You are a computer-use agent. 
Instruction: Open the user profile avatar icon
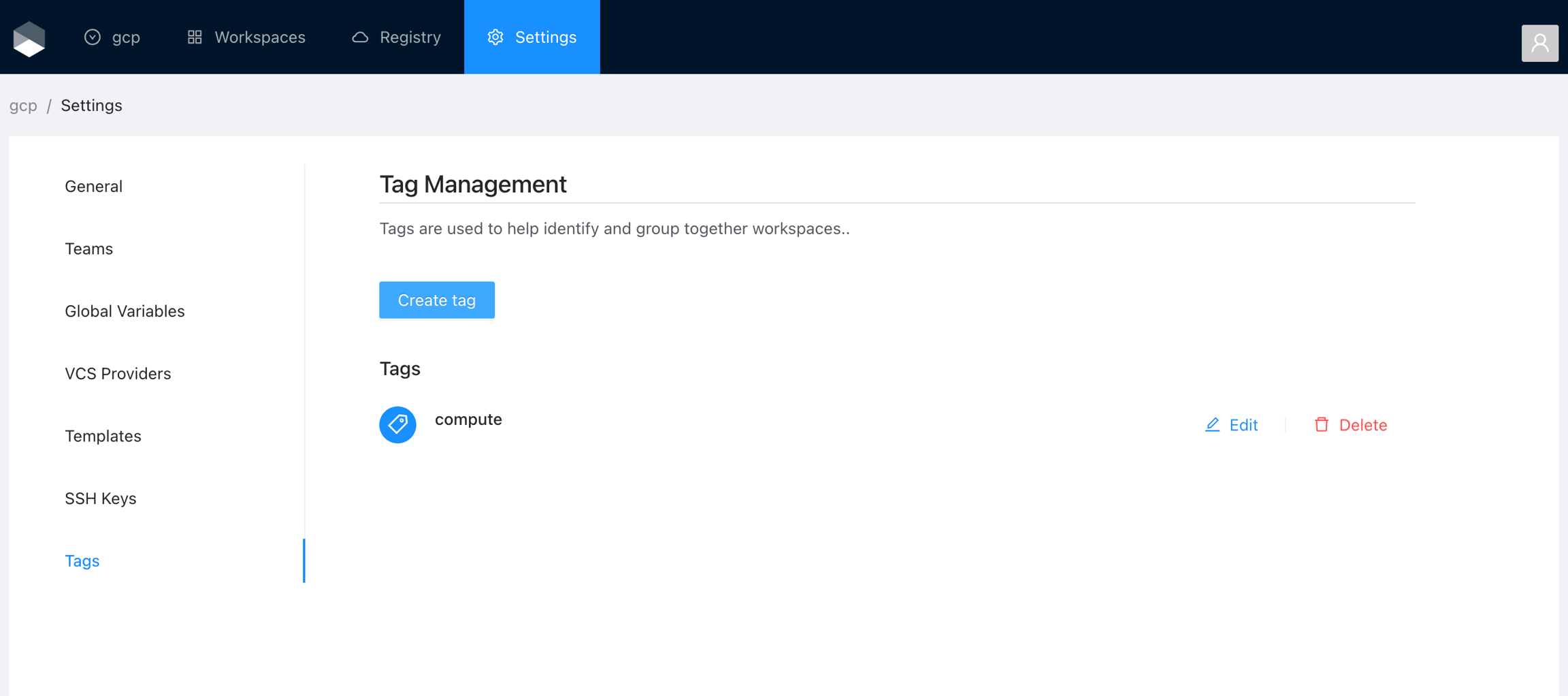point(1539,43)
